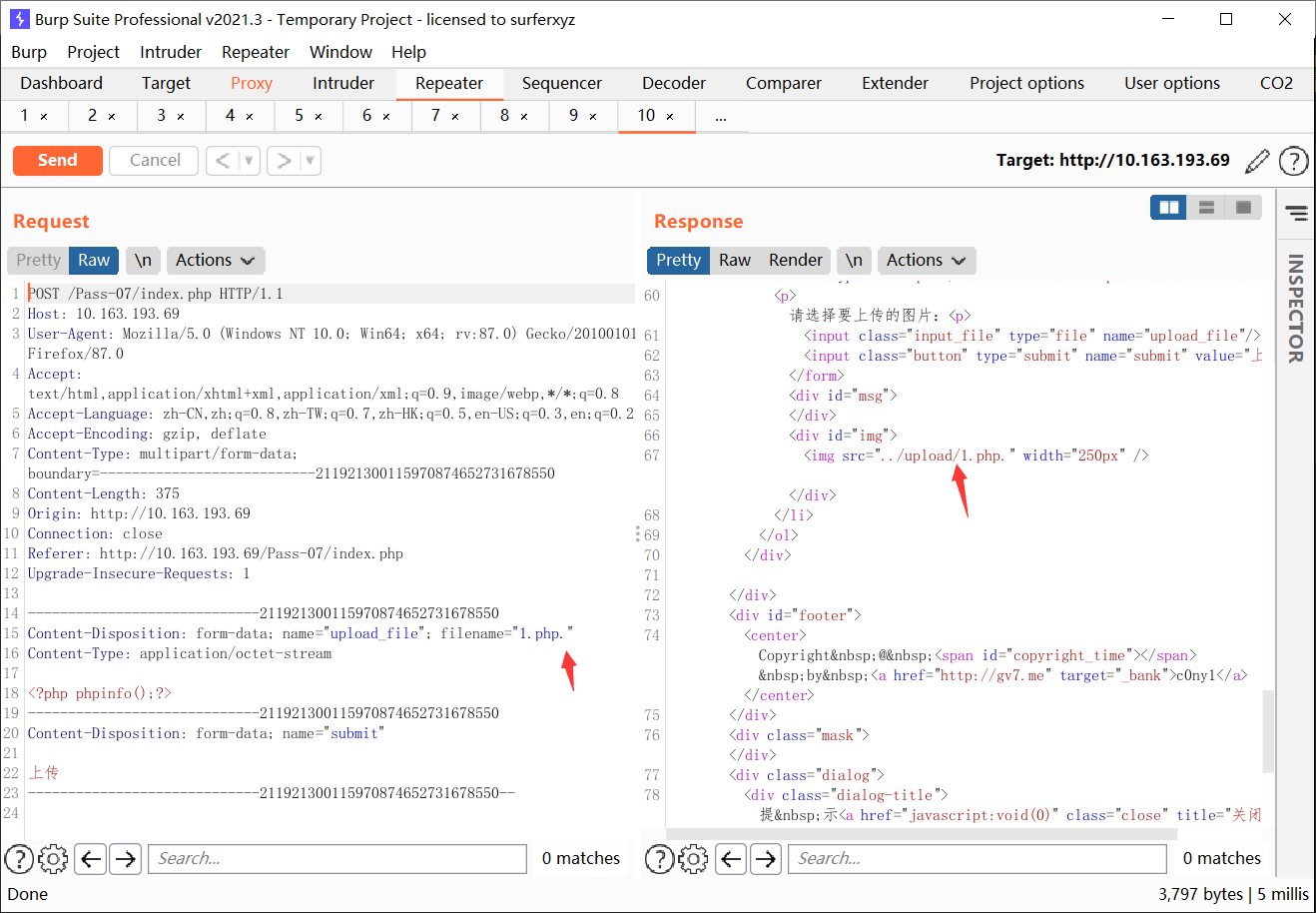Open response search settings gear
The height and width of the screenshot is (913, 1316).
coord(694,858)
